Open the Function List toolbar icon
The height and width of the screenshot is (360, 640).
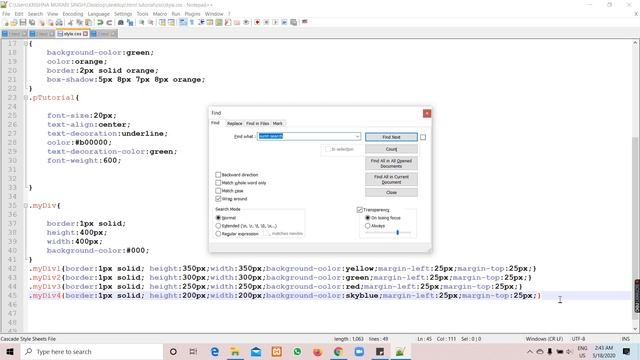click(x=228, y=22)
